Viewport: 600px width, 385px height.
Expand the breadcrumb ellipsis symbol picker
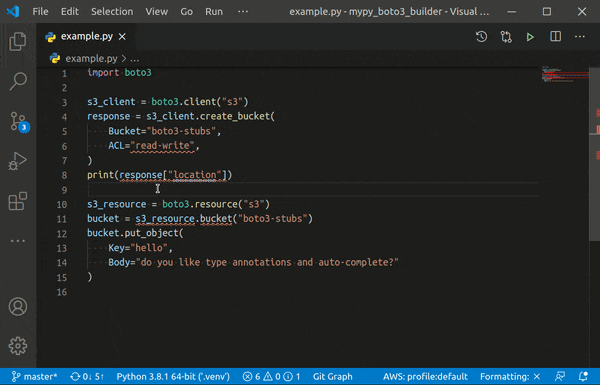pos(135,59)
